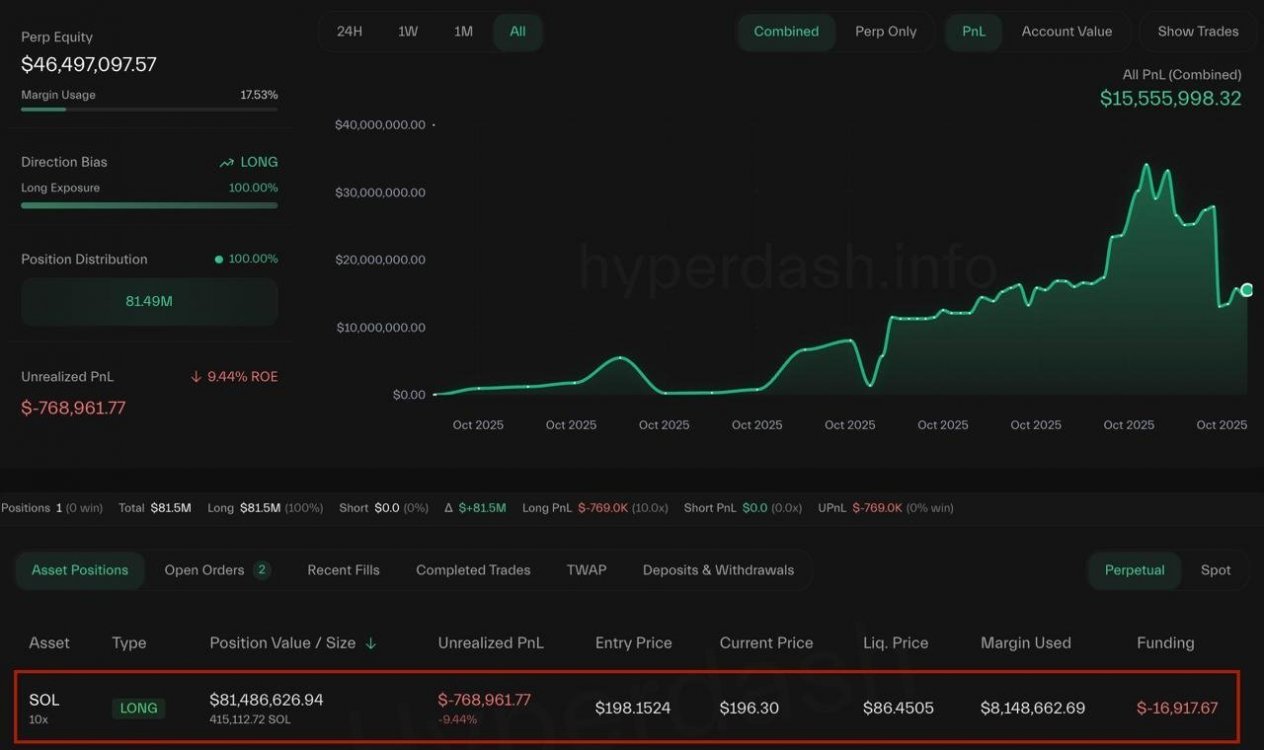Viewport: 1264px width, 750px height.
Task: Click the red down arrow beside 9.44% ROE
Action: tap(196, 377)
